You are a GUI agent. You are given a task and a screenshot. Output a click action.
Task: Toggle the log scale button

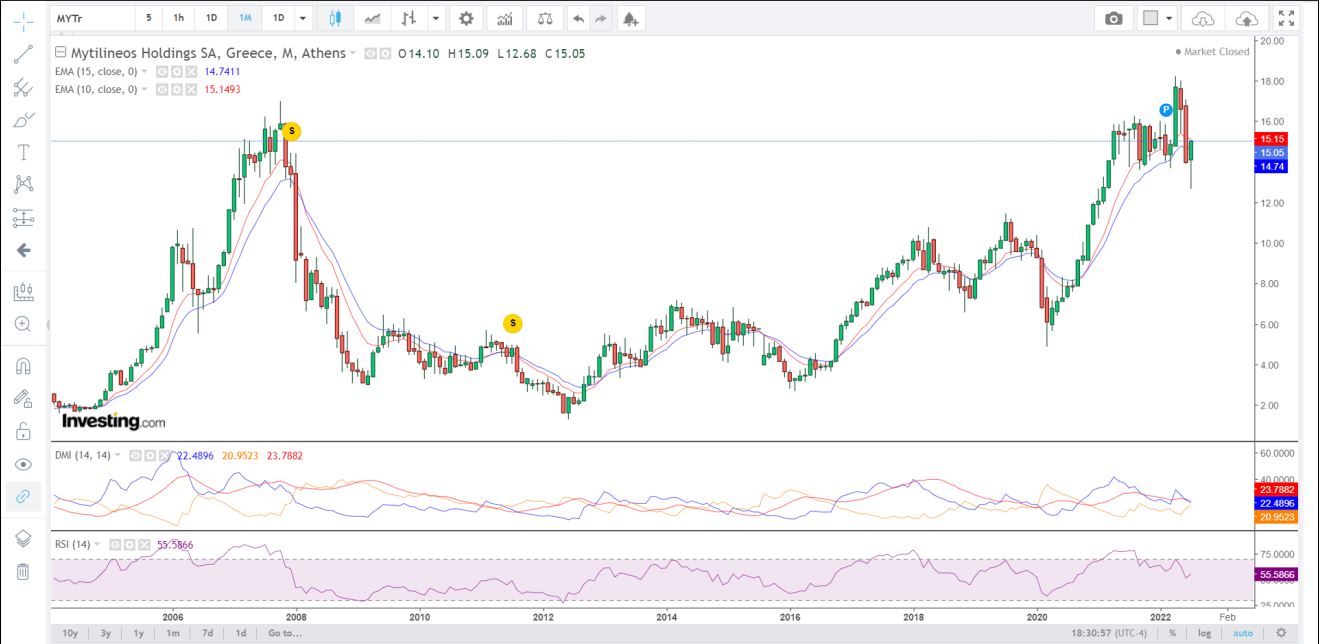coord(1205,633)
